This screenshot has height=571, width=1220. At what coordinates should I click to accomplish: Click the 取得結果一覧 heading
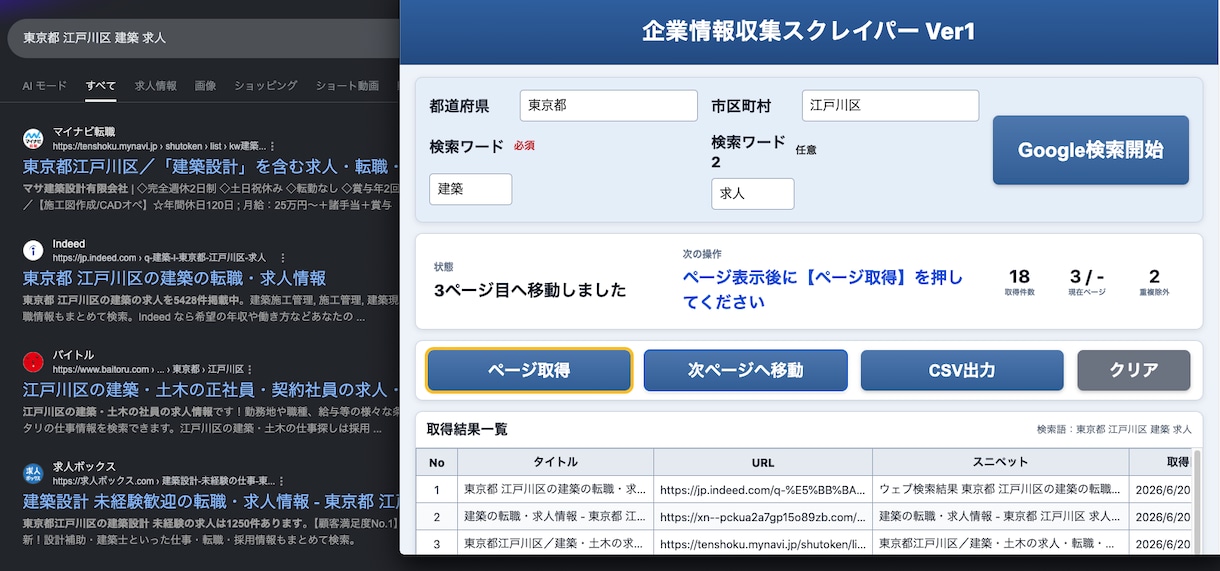click(467, 429)
